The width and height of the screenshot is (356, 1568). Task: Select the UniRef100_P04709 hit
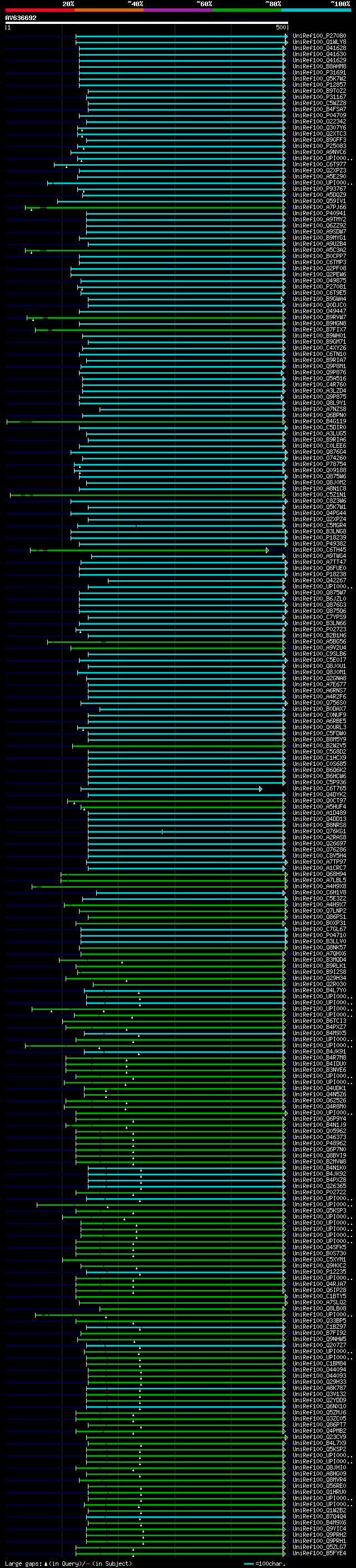(x=319, y=116)
